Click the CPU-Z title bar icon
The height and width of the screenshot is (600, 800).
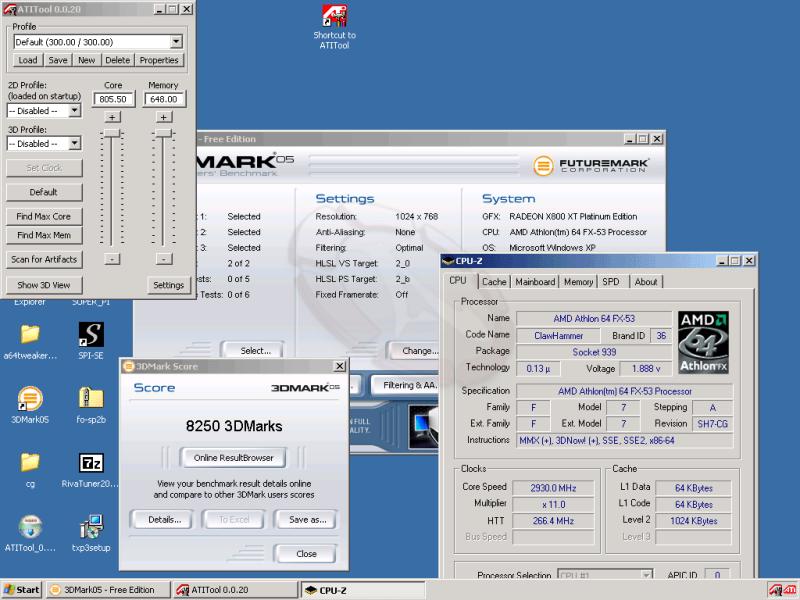coord(448,261)
